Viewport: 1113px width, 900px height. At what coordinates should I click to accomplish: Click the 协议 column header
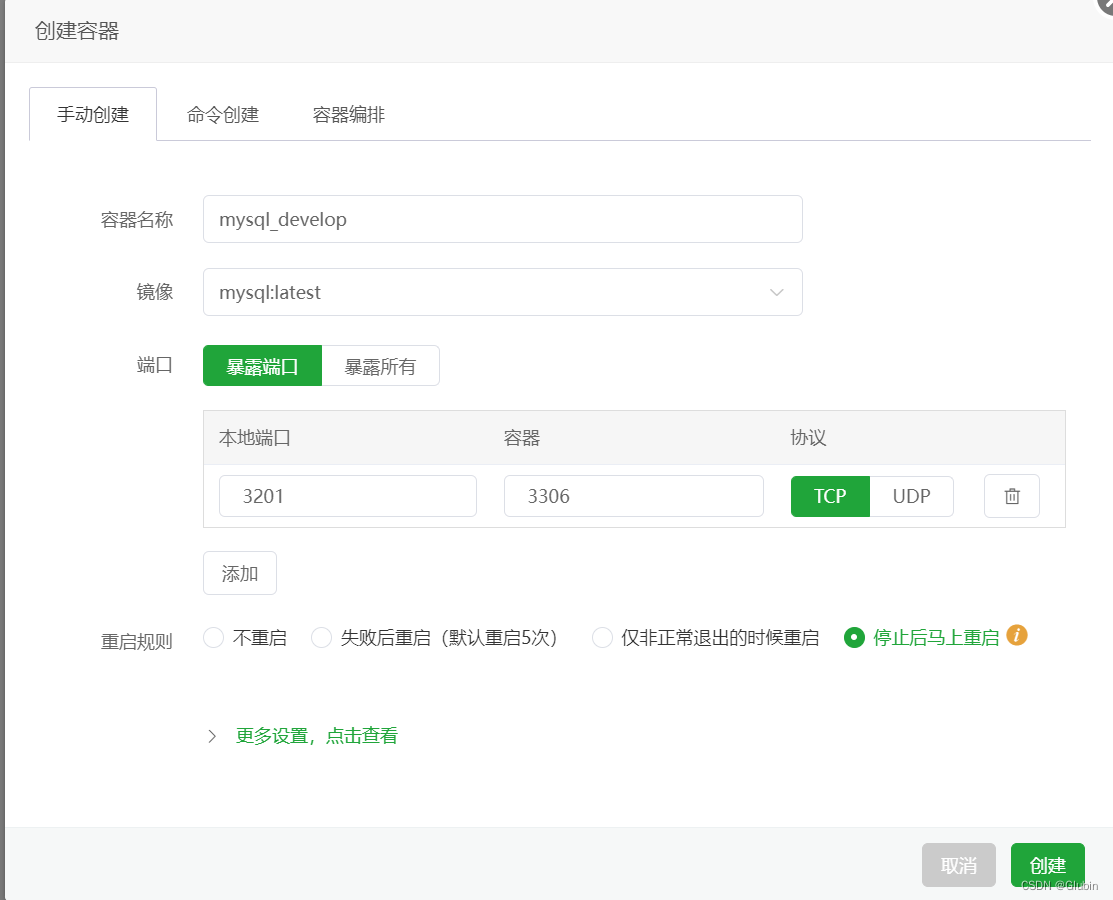pos(808,438)
